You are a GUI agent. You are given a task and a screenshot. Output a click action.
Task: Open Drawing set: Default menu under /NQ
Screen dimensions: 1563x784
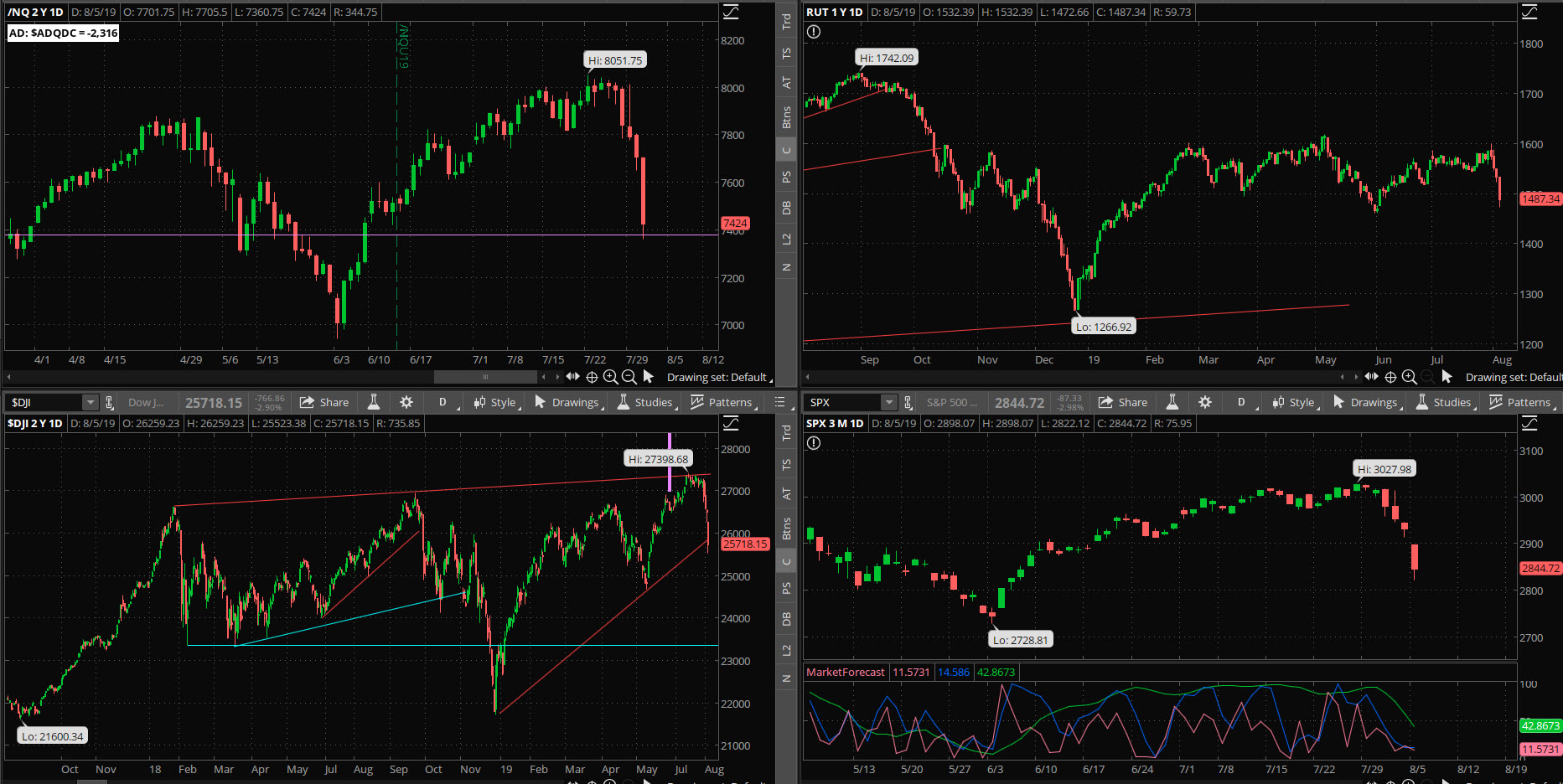[x=719, y=377]
